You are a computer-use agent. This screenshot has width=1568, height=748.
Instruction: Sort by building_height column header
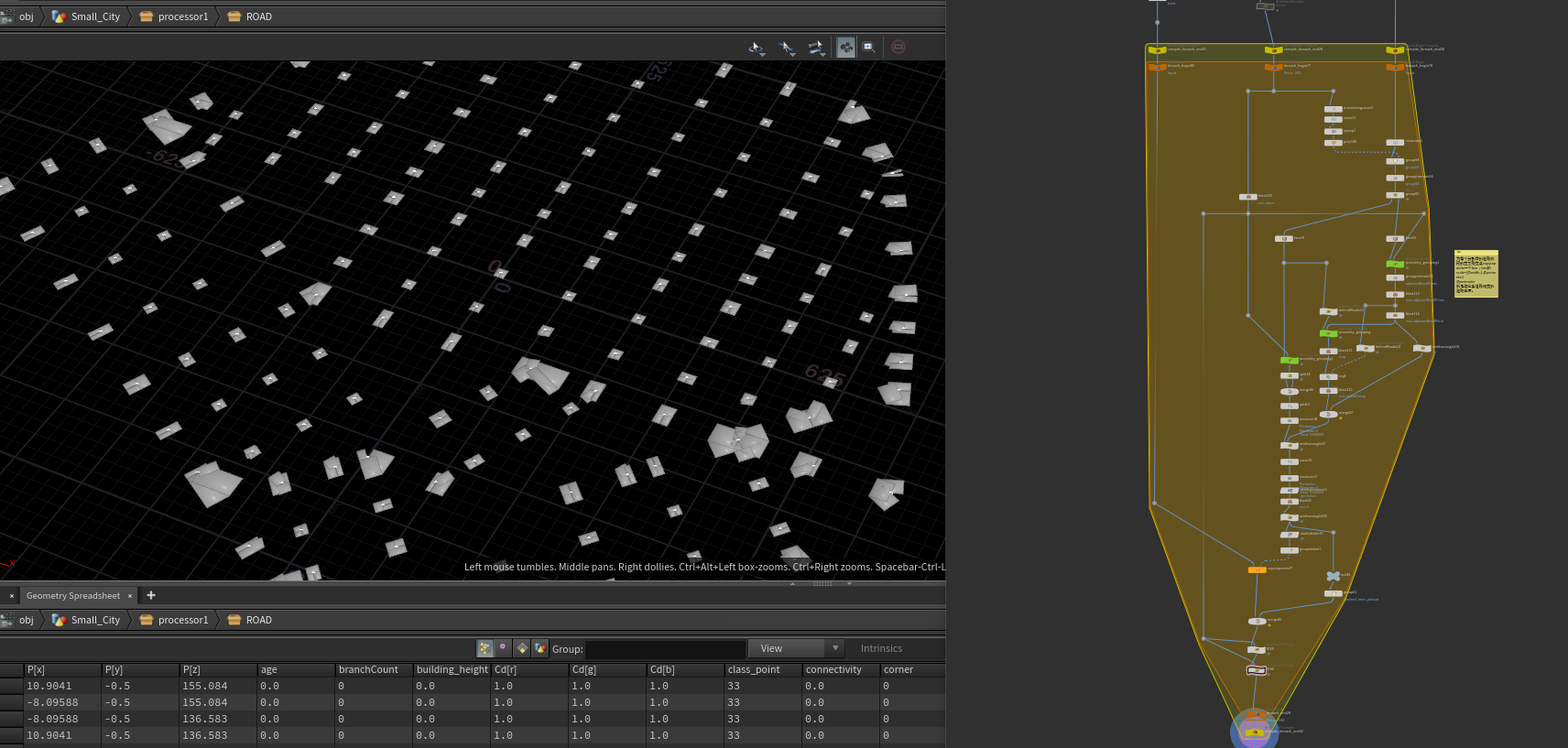pyautogui.click(x=452, y=669)
